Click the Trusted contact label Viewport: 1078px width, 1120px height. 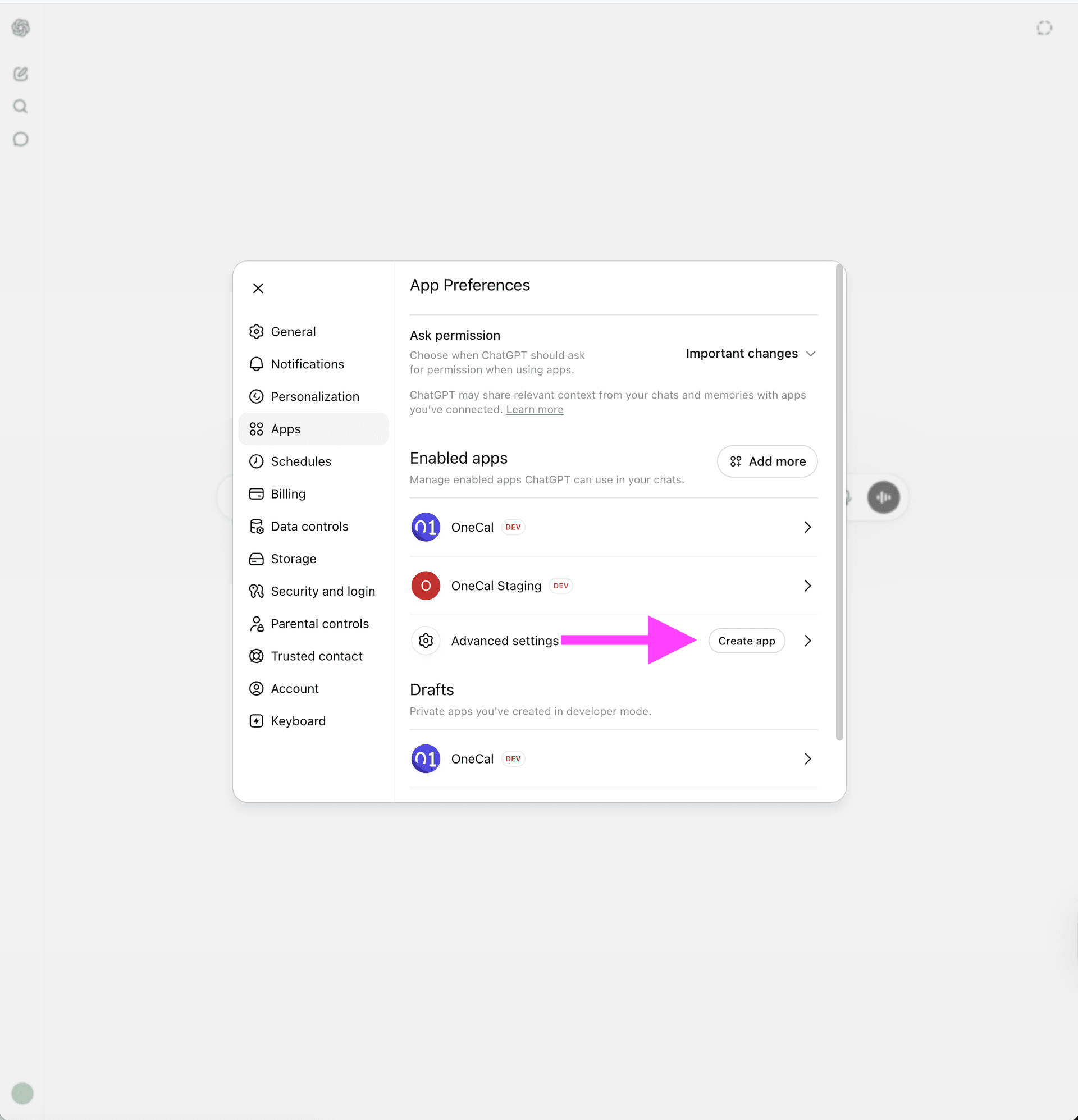click(317, 656)
